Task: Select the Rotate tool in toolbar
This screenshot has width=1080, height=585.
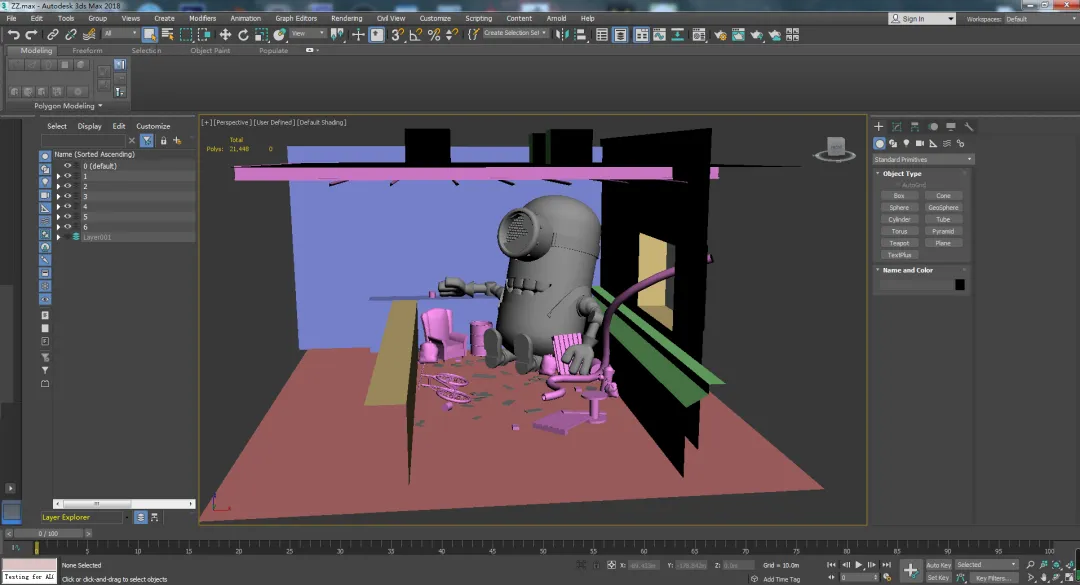Action: coord(243,35)
